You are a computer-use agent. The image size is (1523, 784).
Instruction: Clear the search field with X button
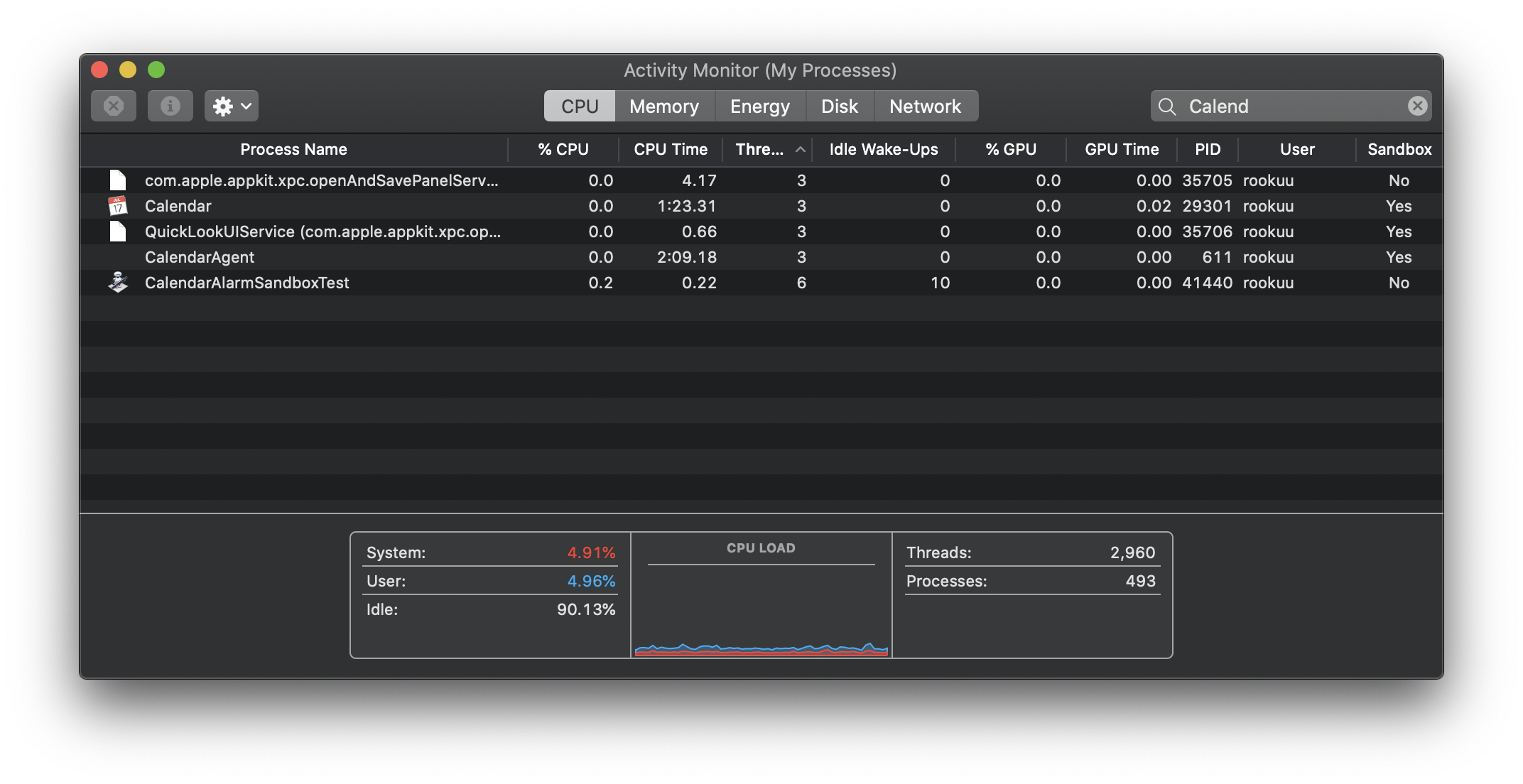tap(1417, 106)
